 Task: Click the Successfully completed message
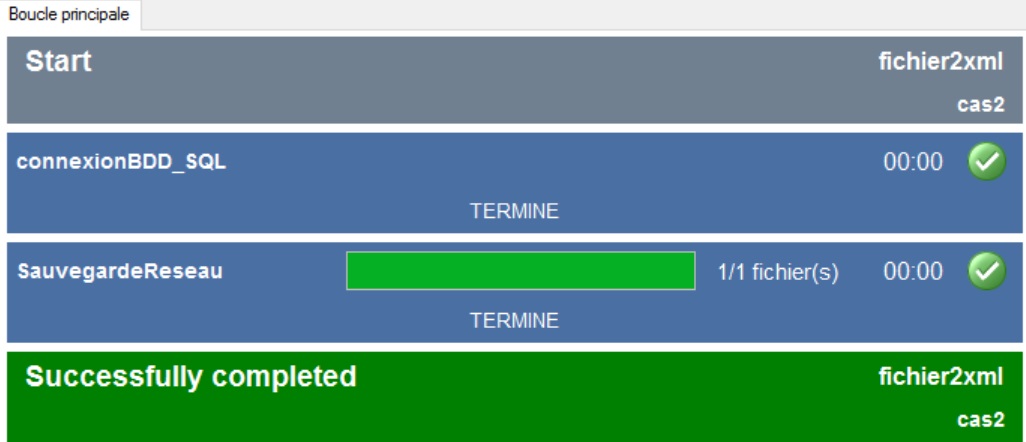coord(190,376)
